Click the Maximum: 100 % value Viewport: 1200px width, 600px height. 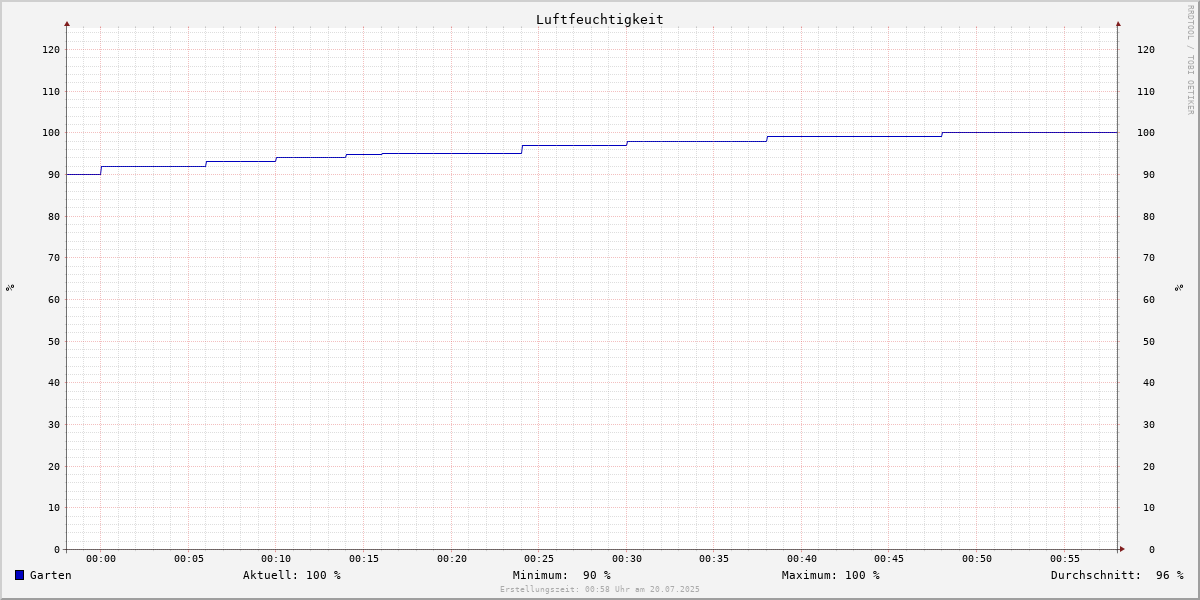pyautogui.click(x=830, y=575)
